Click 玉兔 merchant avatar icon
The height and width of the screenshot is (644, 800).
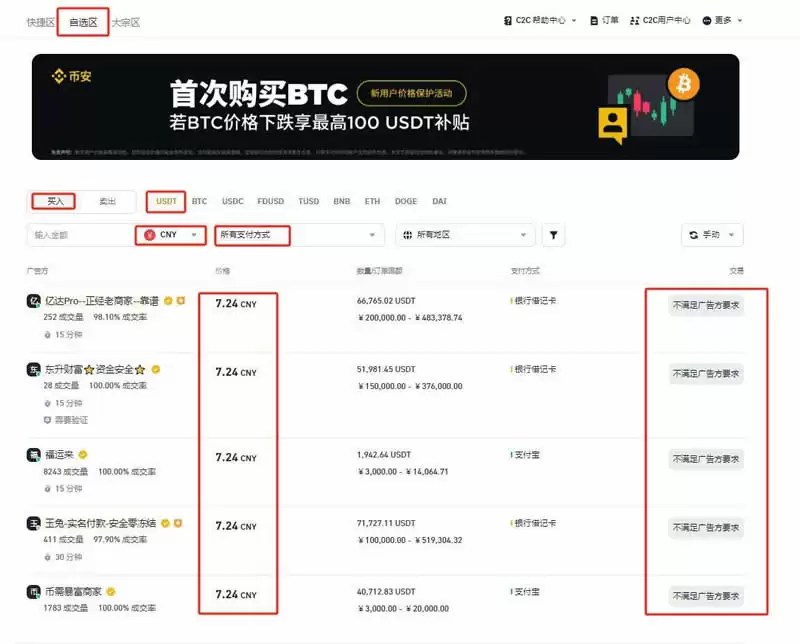(x=34, y=523)
